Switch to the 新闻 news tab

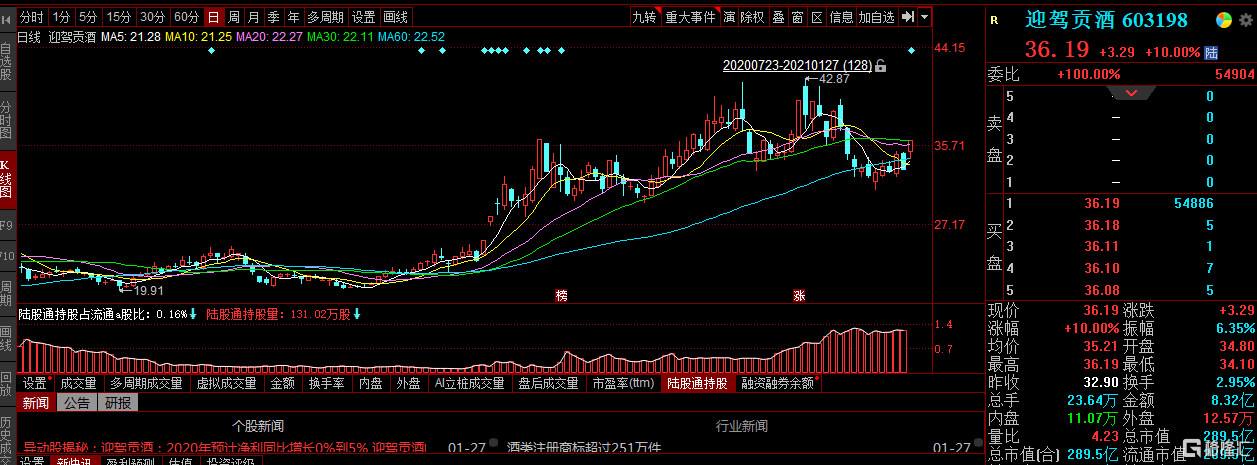[x=35, y=403]
